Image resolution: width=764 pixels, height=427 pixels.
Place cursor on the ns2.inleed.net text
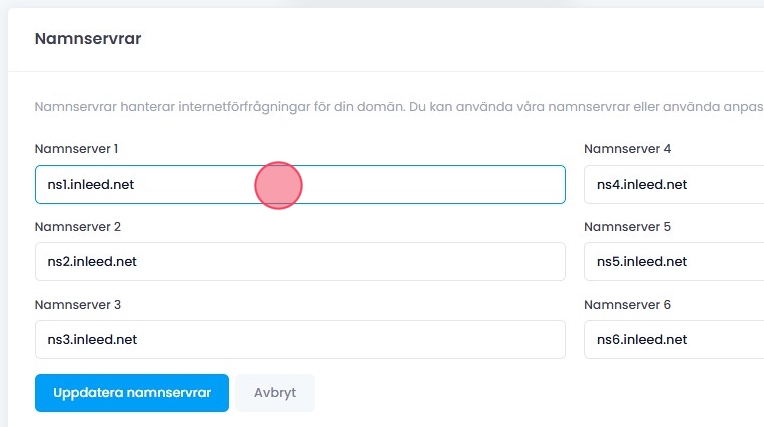[92, 262]
